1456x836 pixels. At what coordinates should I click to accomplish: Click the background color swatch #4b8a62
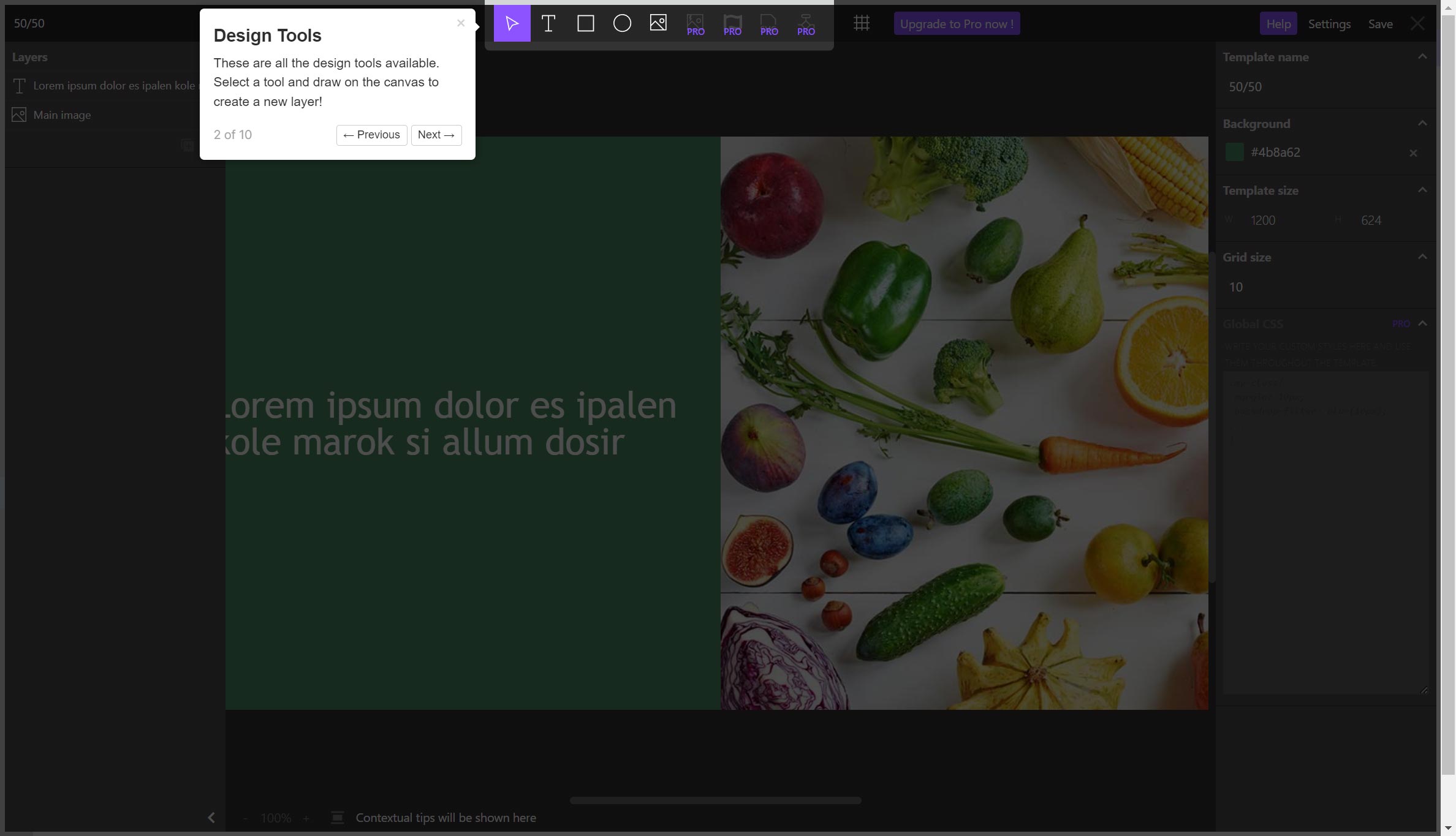[x=1234, y=152]
